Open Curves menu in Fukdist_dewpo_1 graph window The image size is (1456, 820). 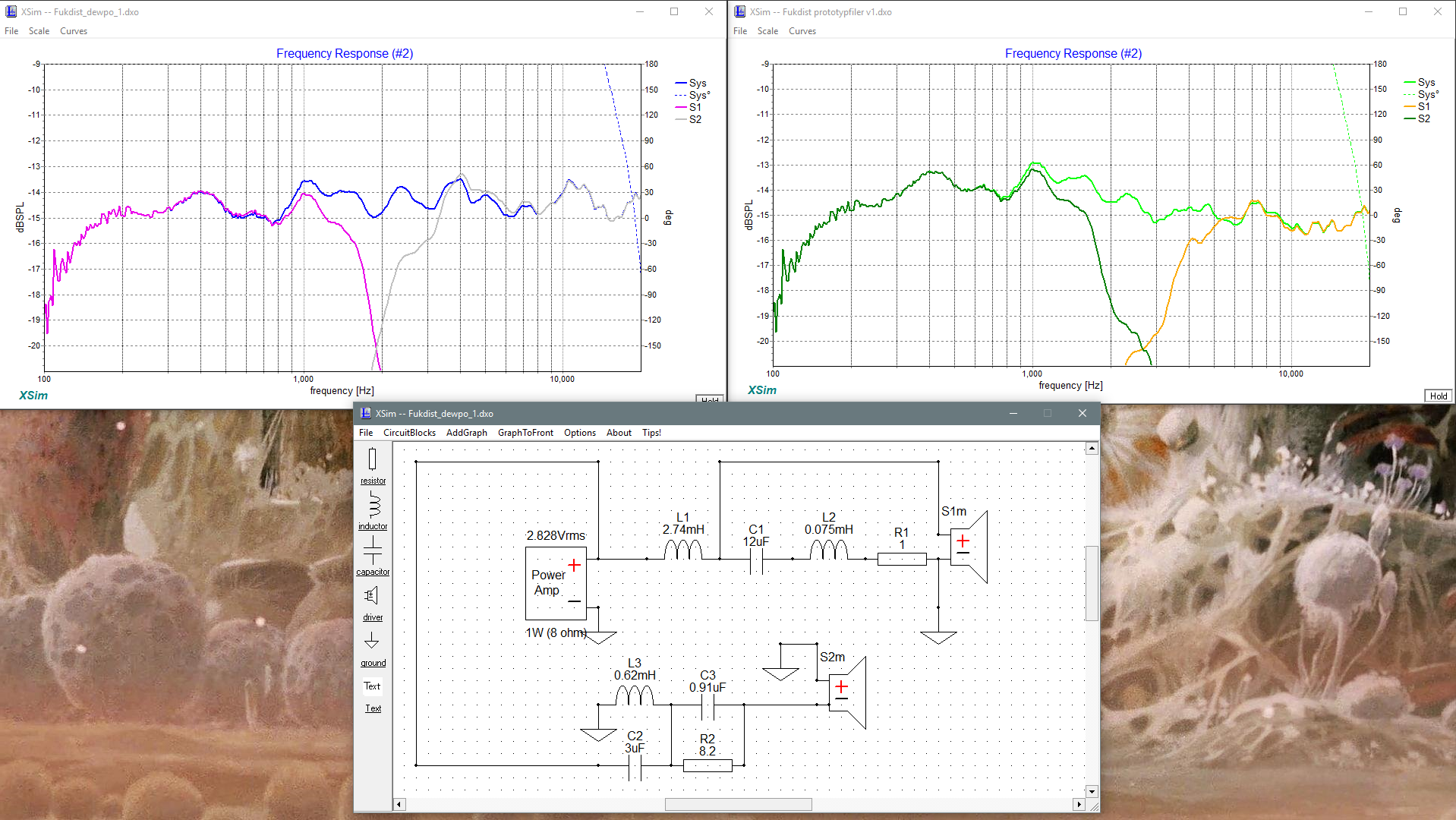pyautogui.click(x=74, y=31)
